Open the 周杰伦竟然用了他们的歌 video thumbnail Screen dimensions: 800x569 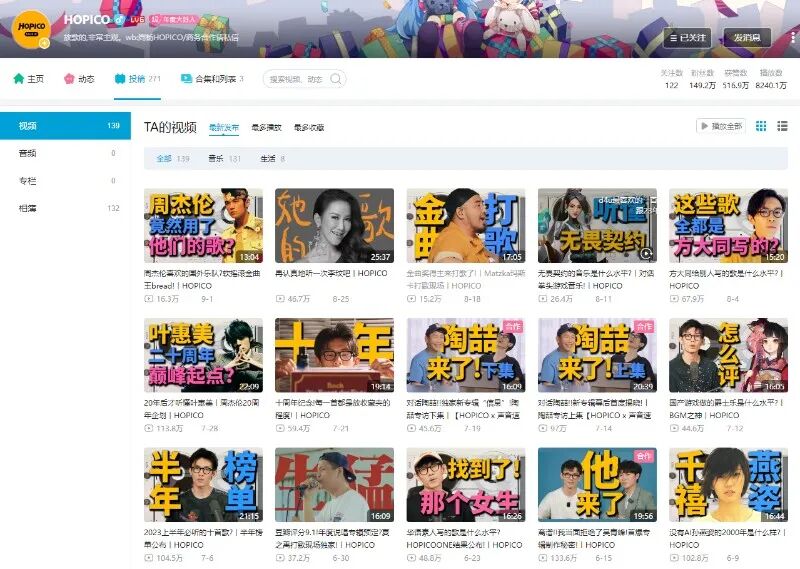[x=203, y=226]
